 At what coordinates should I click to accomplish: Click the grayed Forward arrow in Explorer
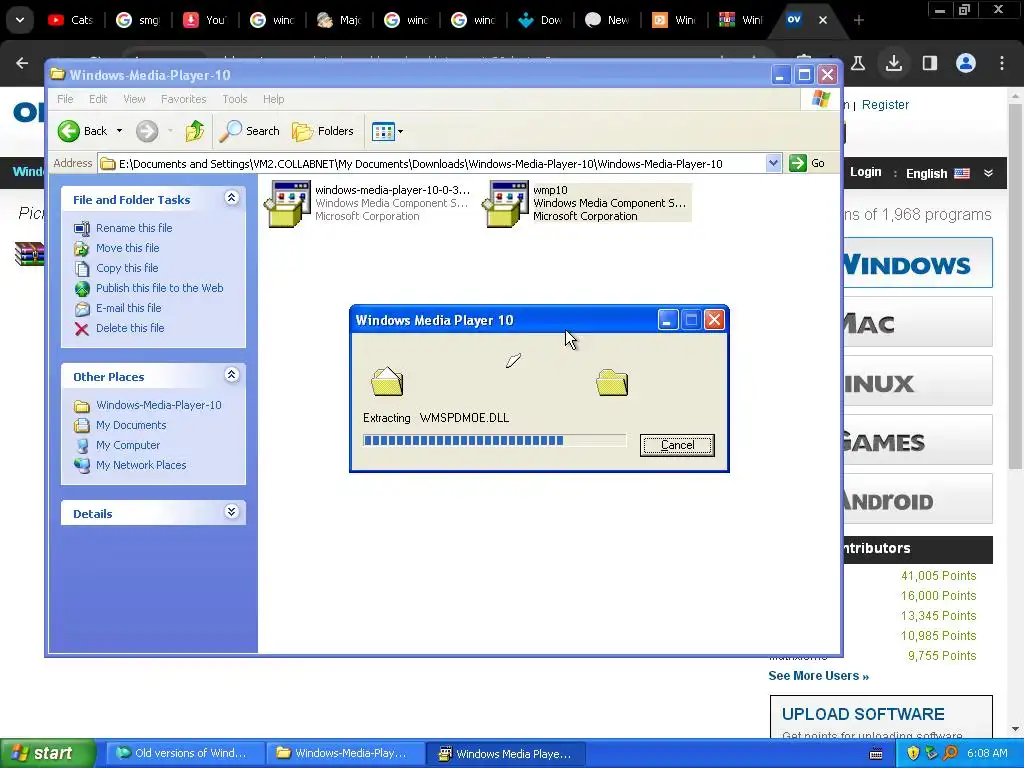(147, 131)
